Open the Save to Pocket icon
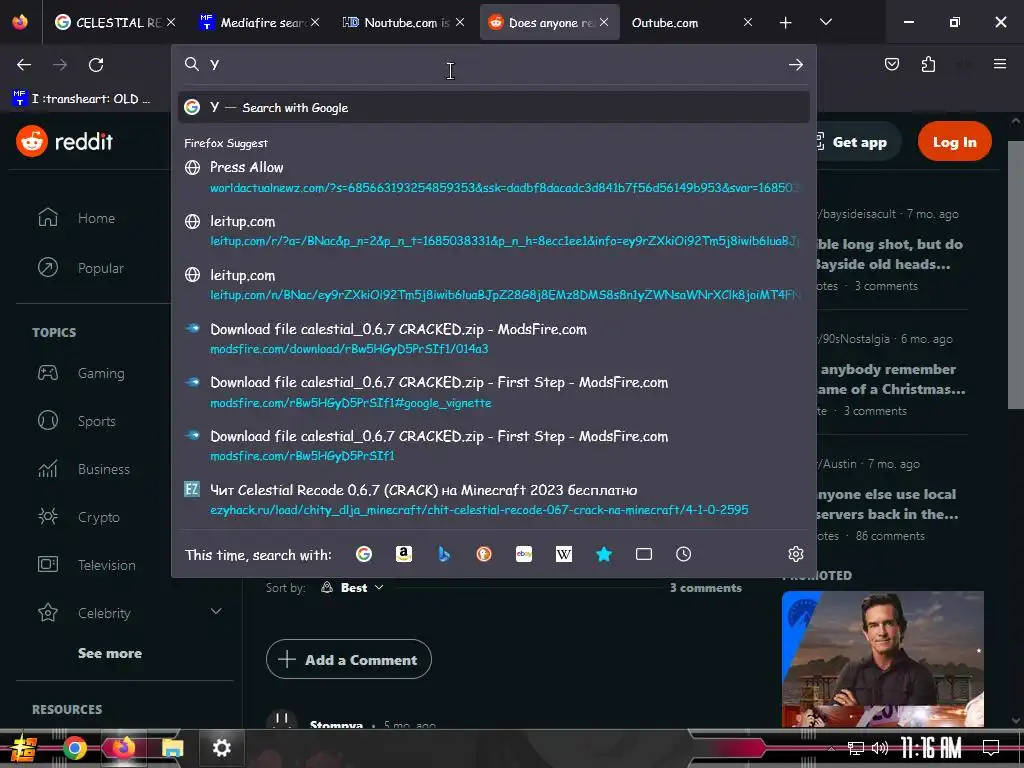The width and height of the screenshot is (1024, 768). coord(892,64)
